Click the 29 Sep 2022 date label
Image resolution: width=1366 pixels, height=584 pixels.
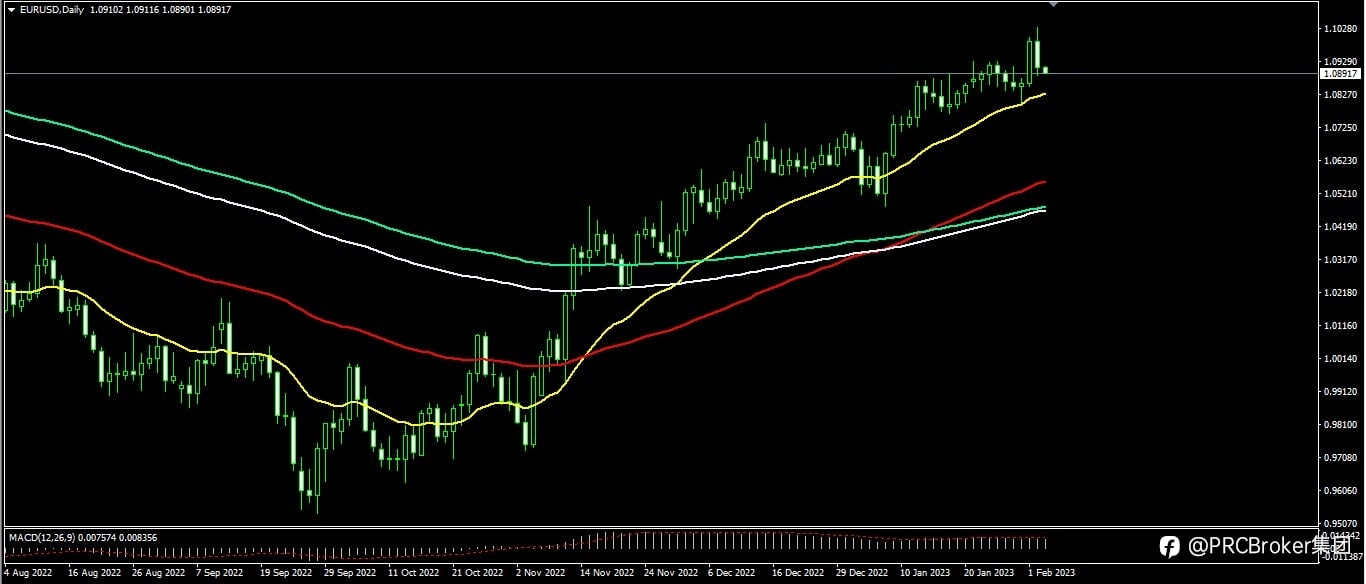pos(350,573)
